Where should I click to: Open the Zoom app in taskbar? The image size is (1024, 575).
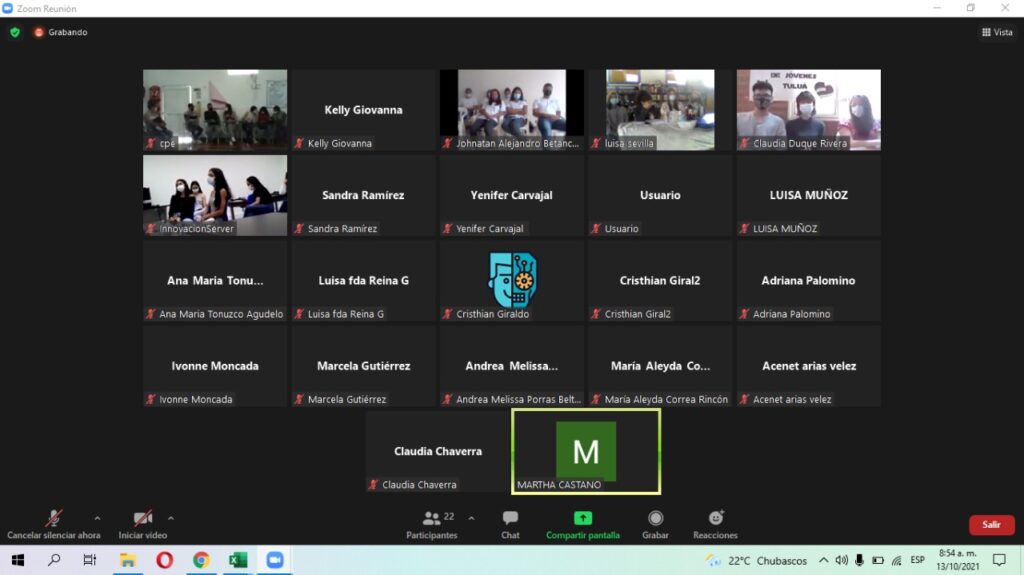coord(274,560)
